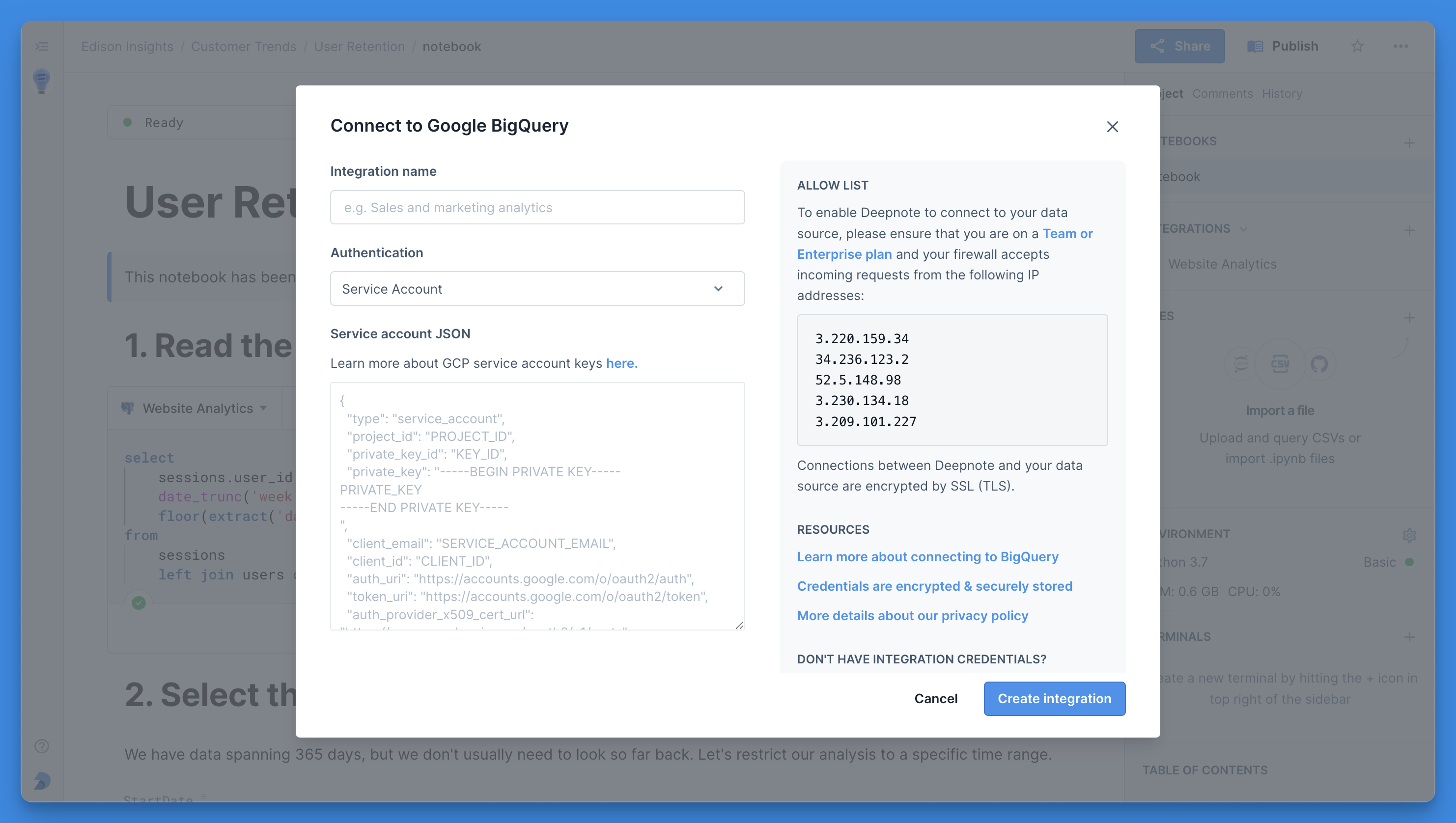Click the JSON textarea resize handle
Image resolution: width=1456 pixels, height=823 pixels.
coord(739,625)
